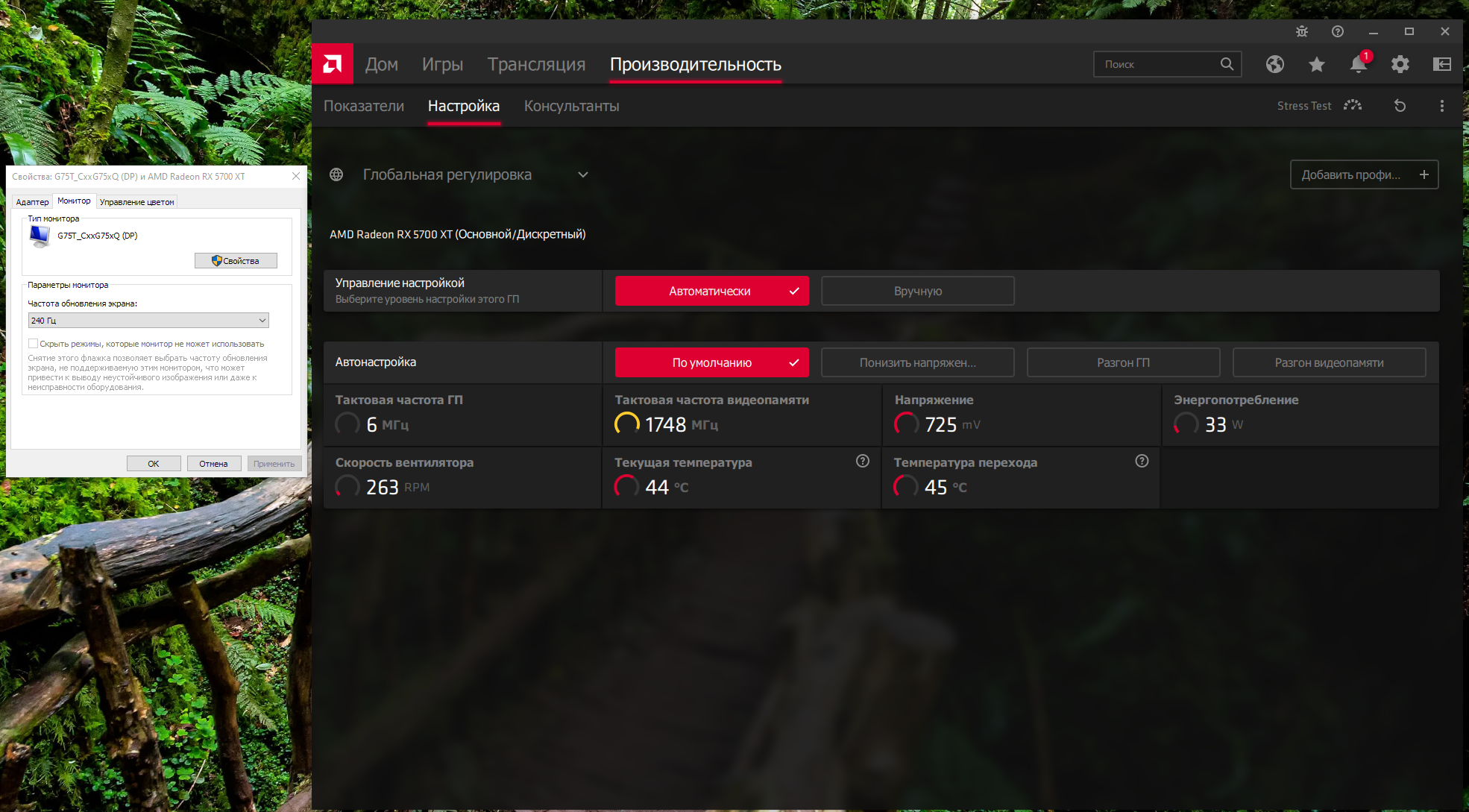Open the 240 Гц refresh rate dropdown
This screenshot has width=1469, height=812.
pyautogui.click(x=148, y=321)
